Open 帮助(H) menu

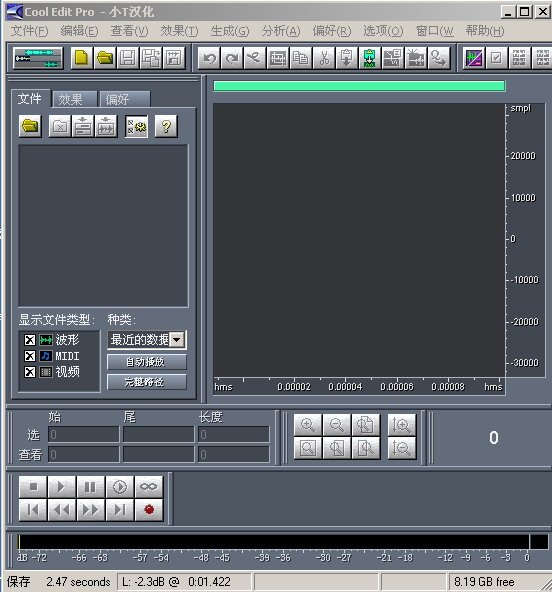[x=485, y=31]
